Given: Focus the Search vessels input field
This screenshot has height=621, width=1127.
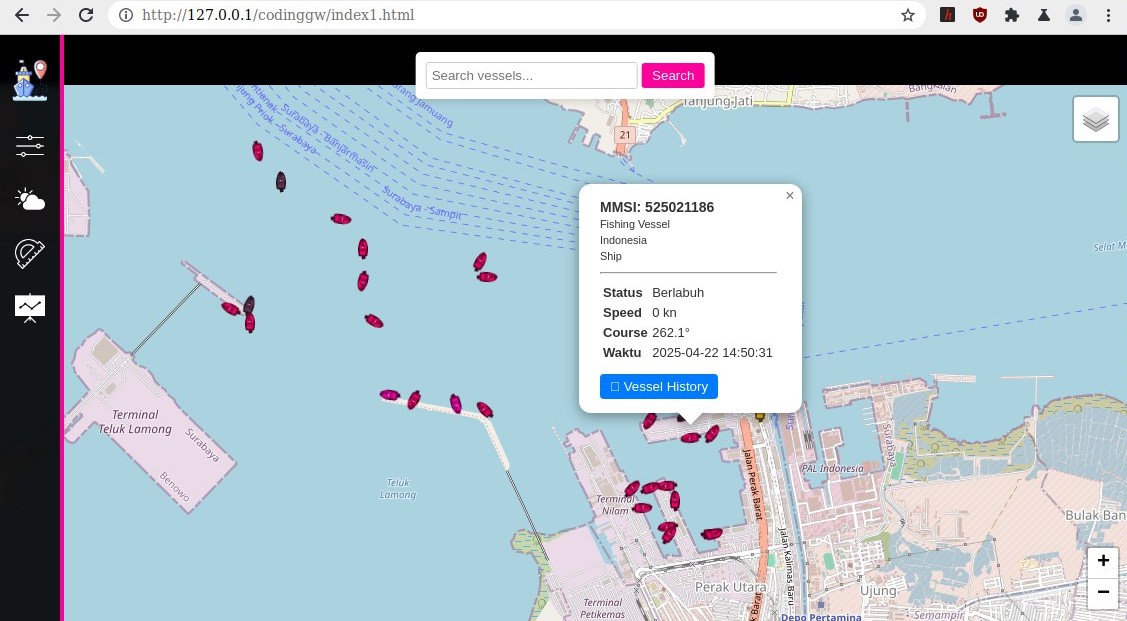Looking at the screenshot, I should click(x=531, y=75).
